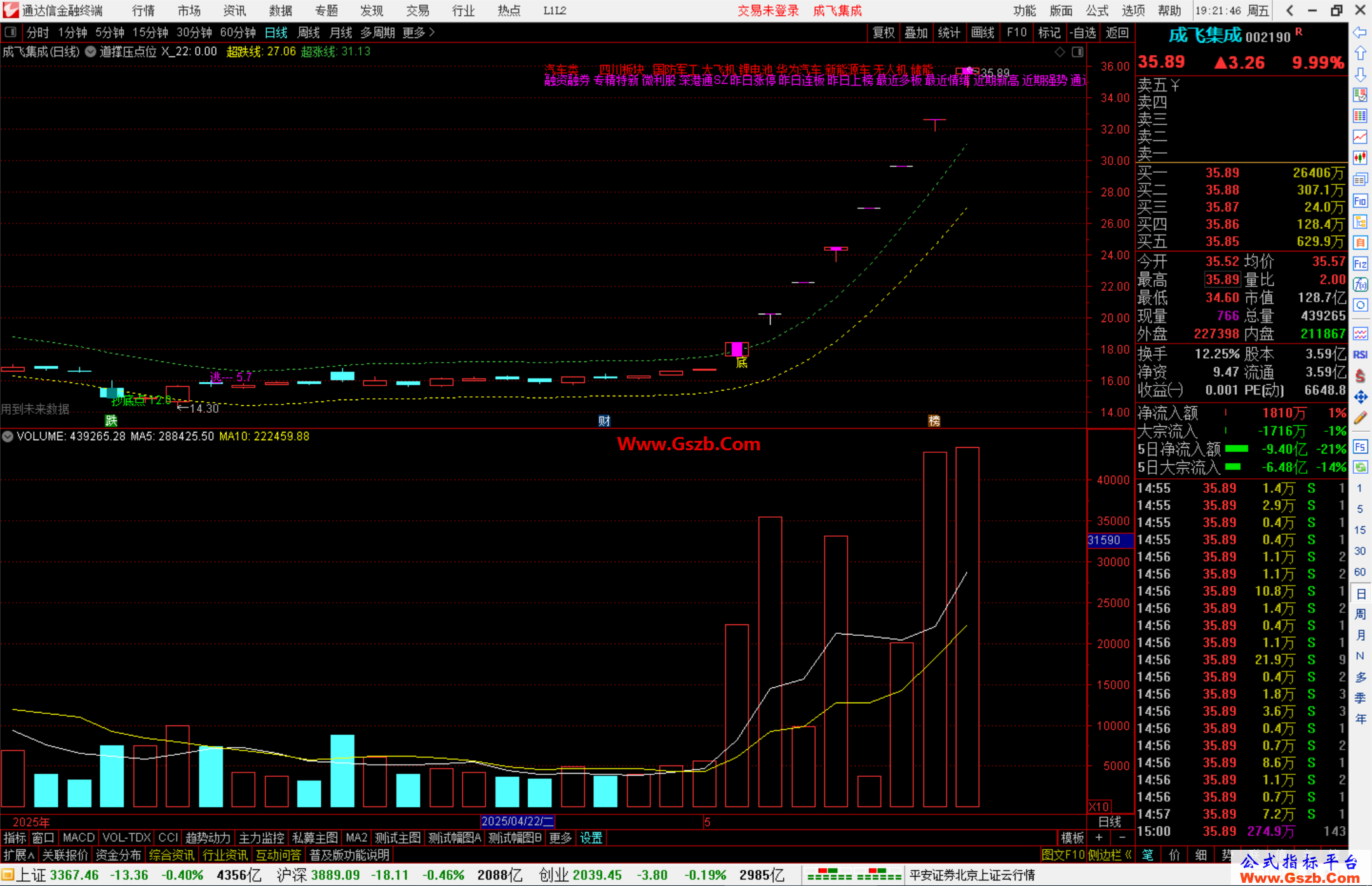Click the panel layout icon left of 分时
This screenshot has width=1372, height=886.
(11, 32)
